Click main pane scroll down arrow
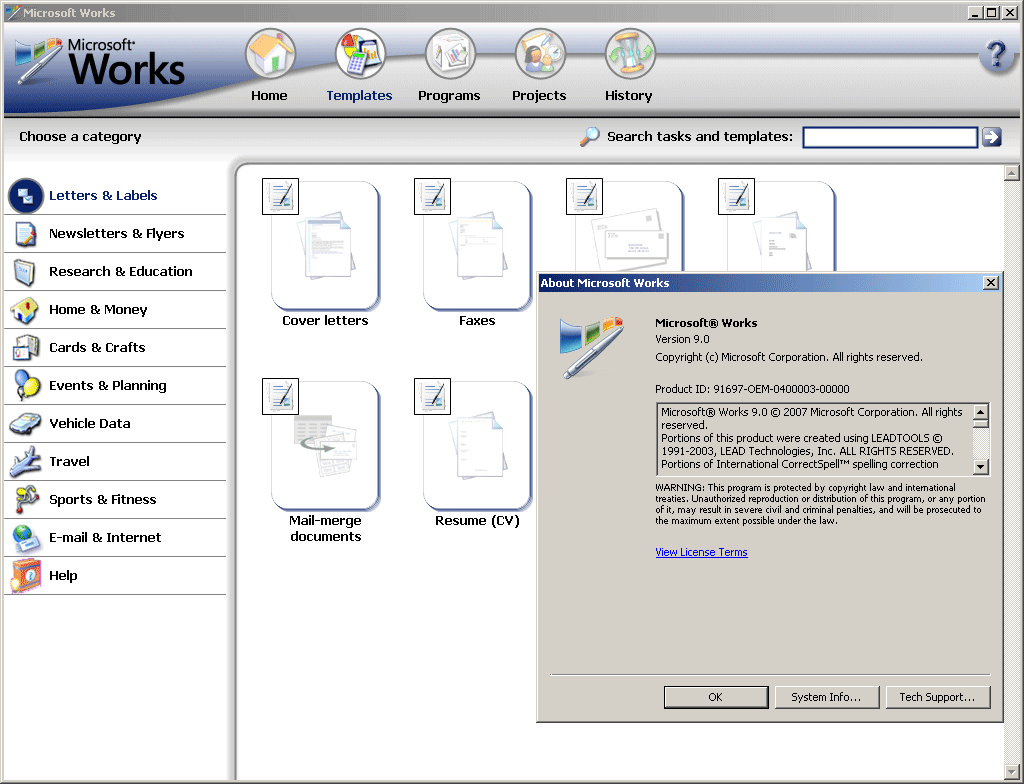The width and height of the screenshot is (1024, 784). pyautogui.click(x=1012, y=772)
